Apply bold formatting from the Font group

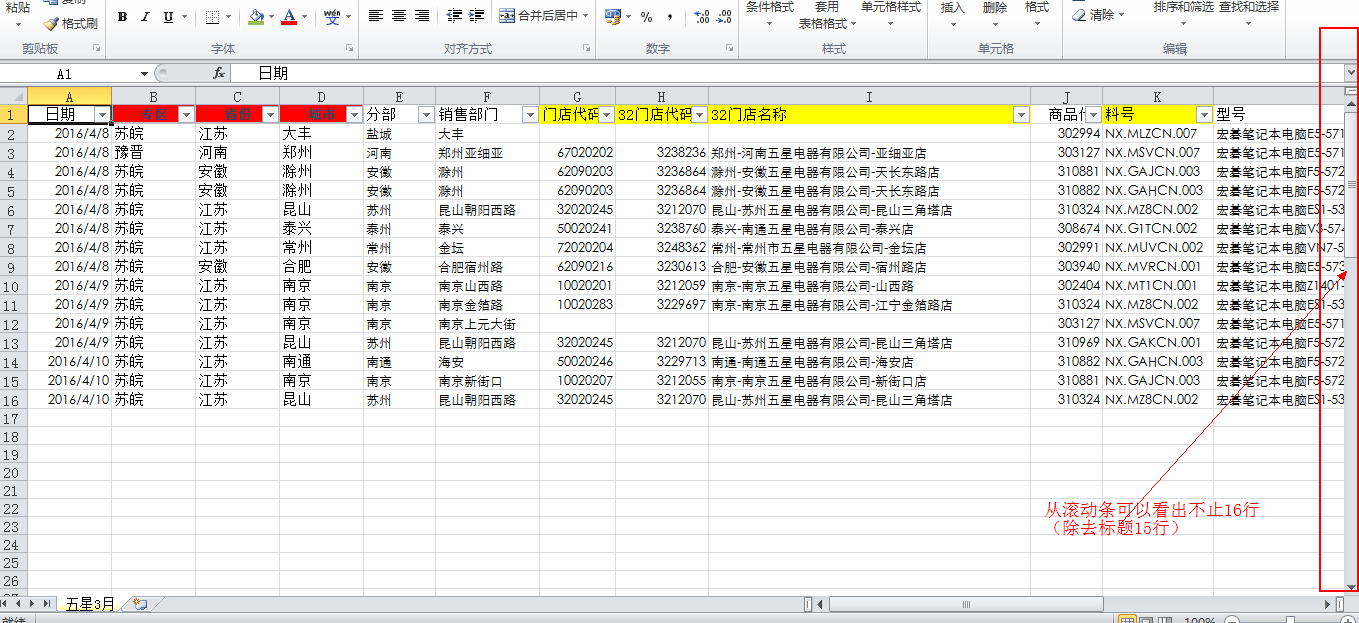[x=122, y=18]
